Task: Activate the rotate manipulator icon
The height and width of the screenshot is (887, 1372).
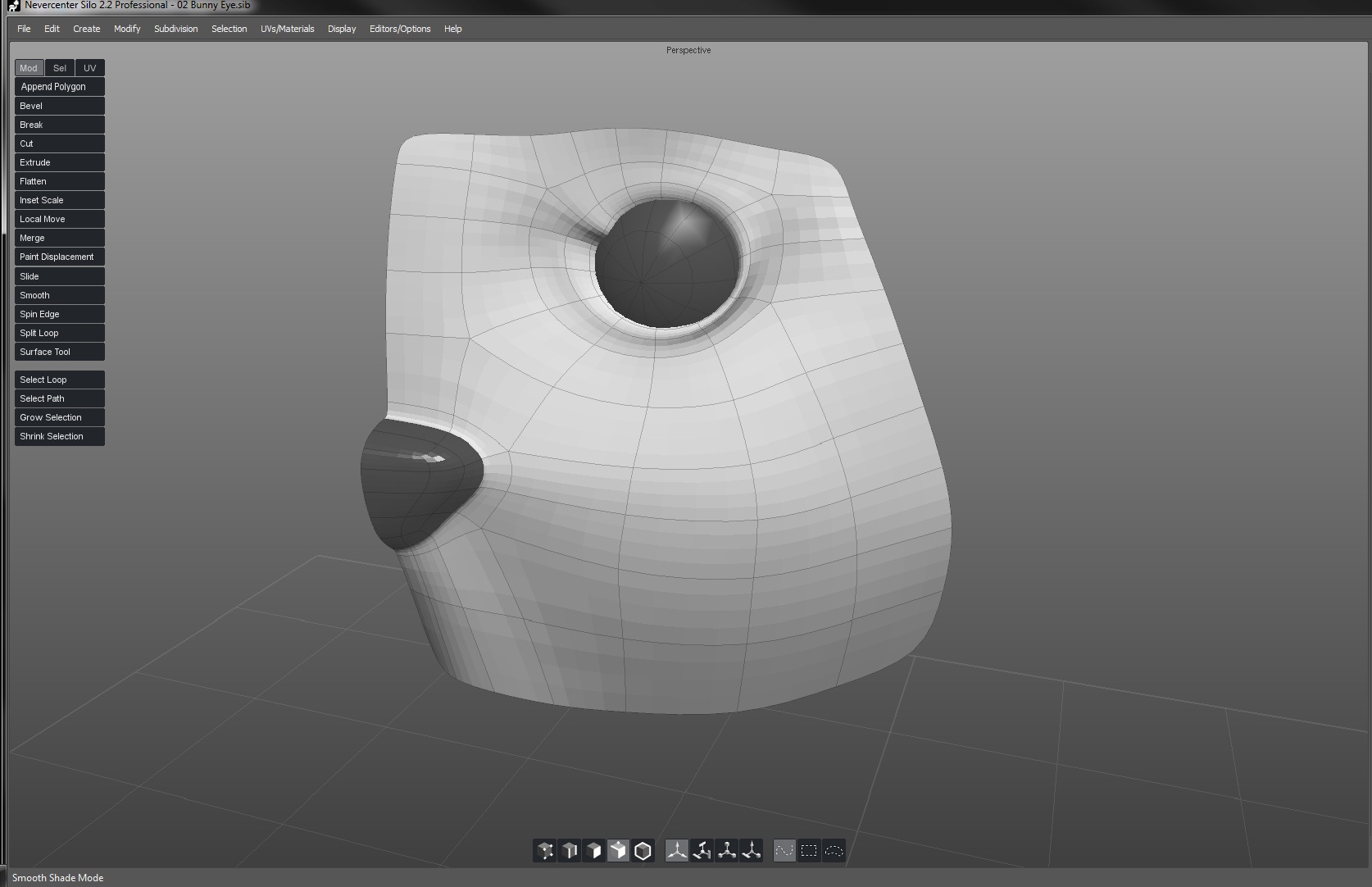Action: (702, 851)
